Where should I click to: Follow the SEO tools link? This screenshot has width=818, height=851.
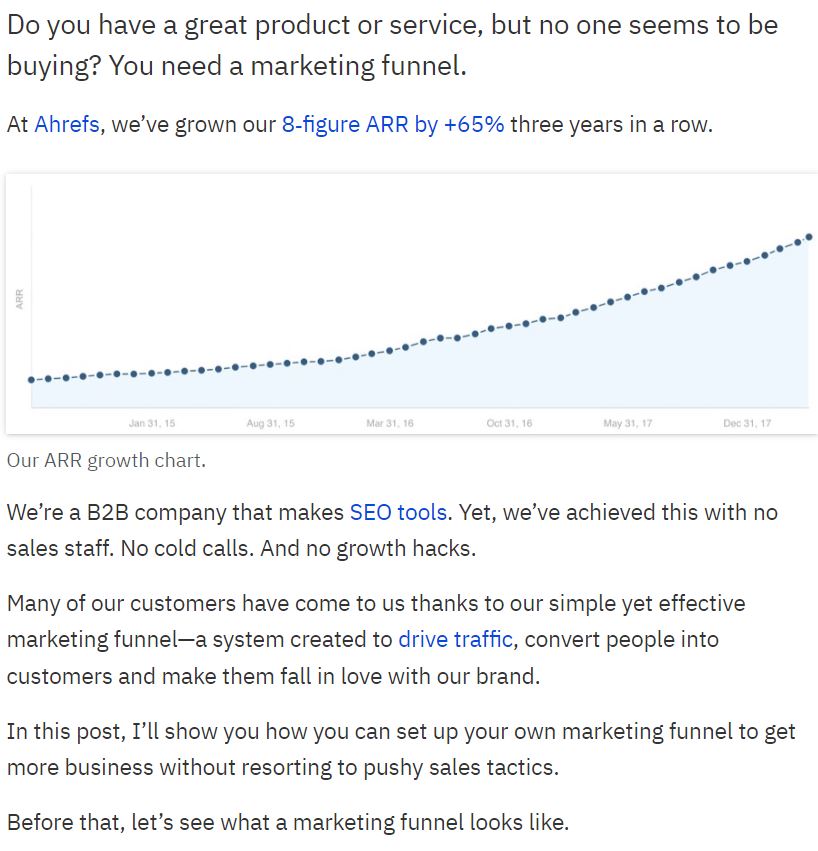coord(398,512)
